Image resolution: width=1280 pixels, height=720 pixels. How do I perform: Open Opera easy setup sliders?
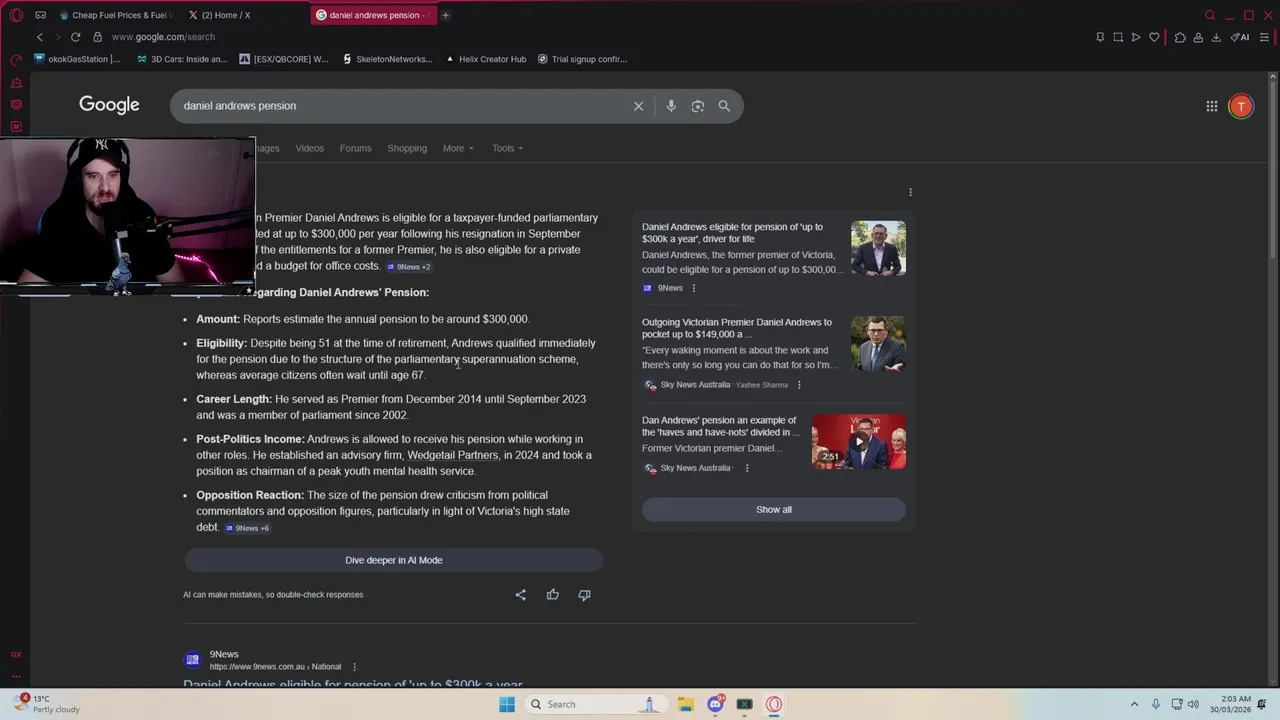tap(1264, 37)
